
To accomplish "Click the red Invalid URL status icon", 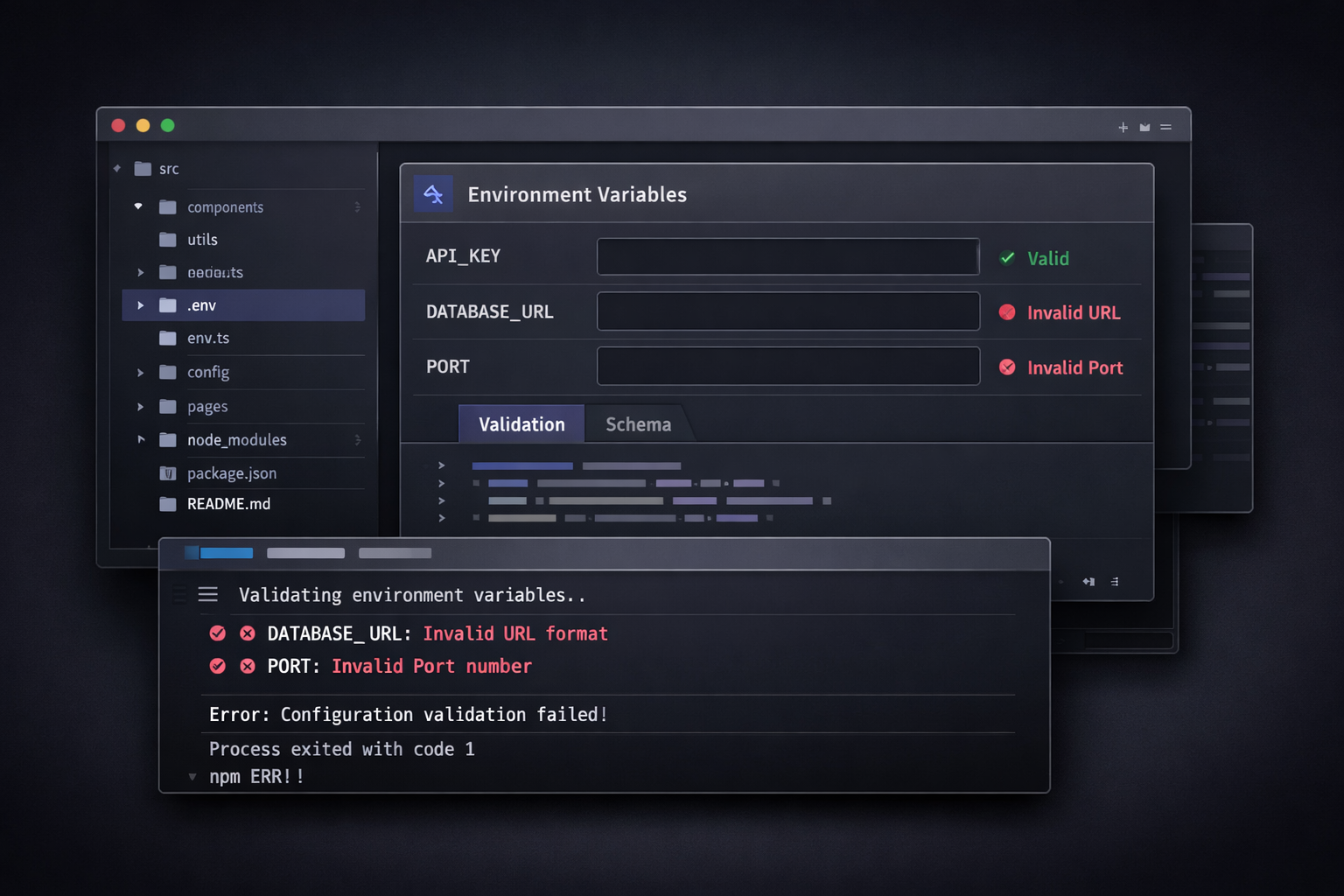I will pos(1007,312).
